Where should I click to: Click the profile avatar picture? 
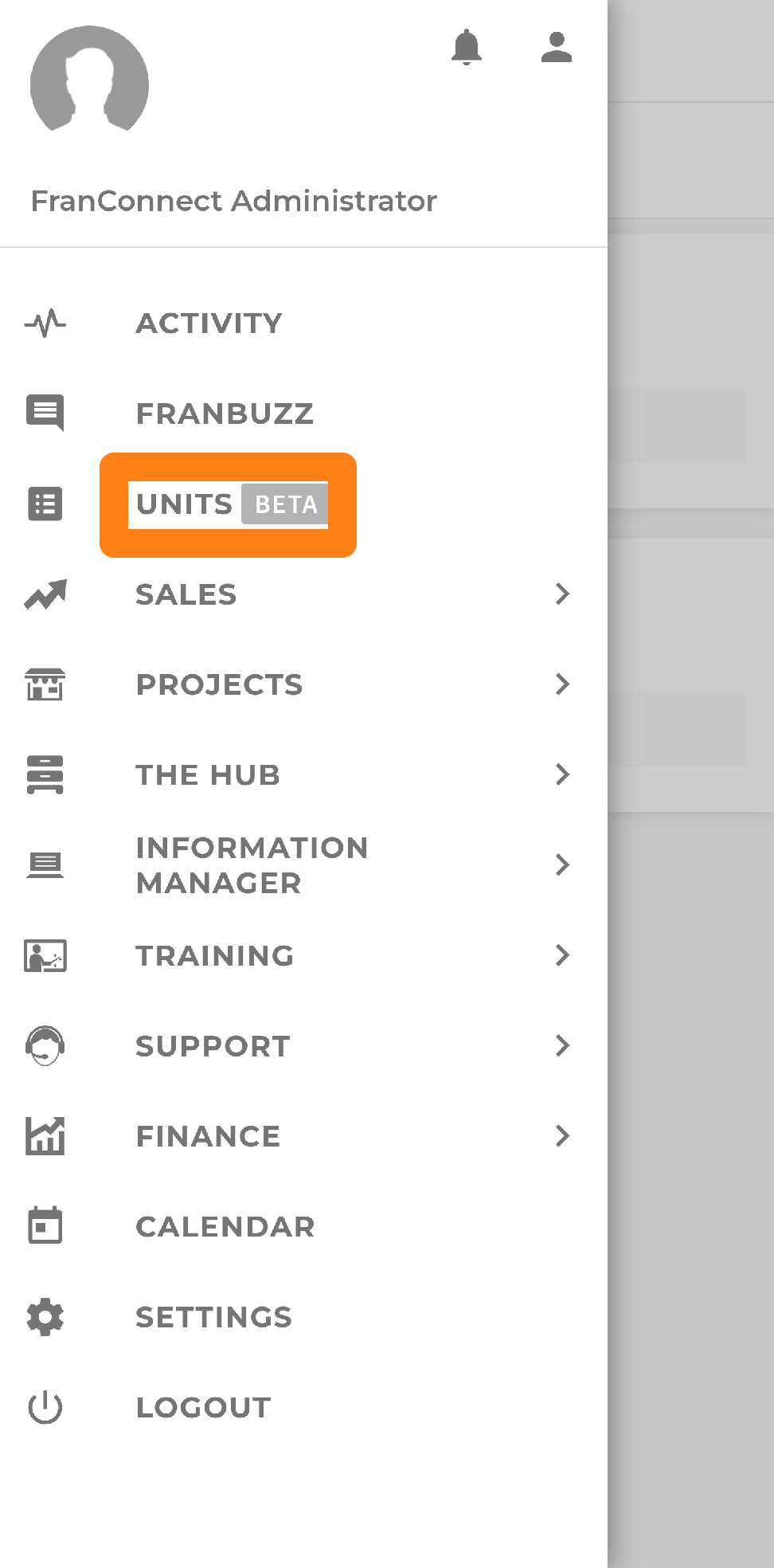(x=89, y=79)
